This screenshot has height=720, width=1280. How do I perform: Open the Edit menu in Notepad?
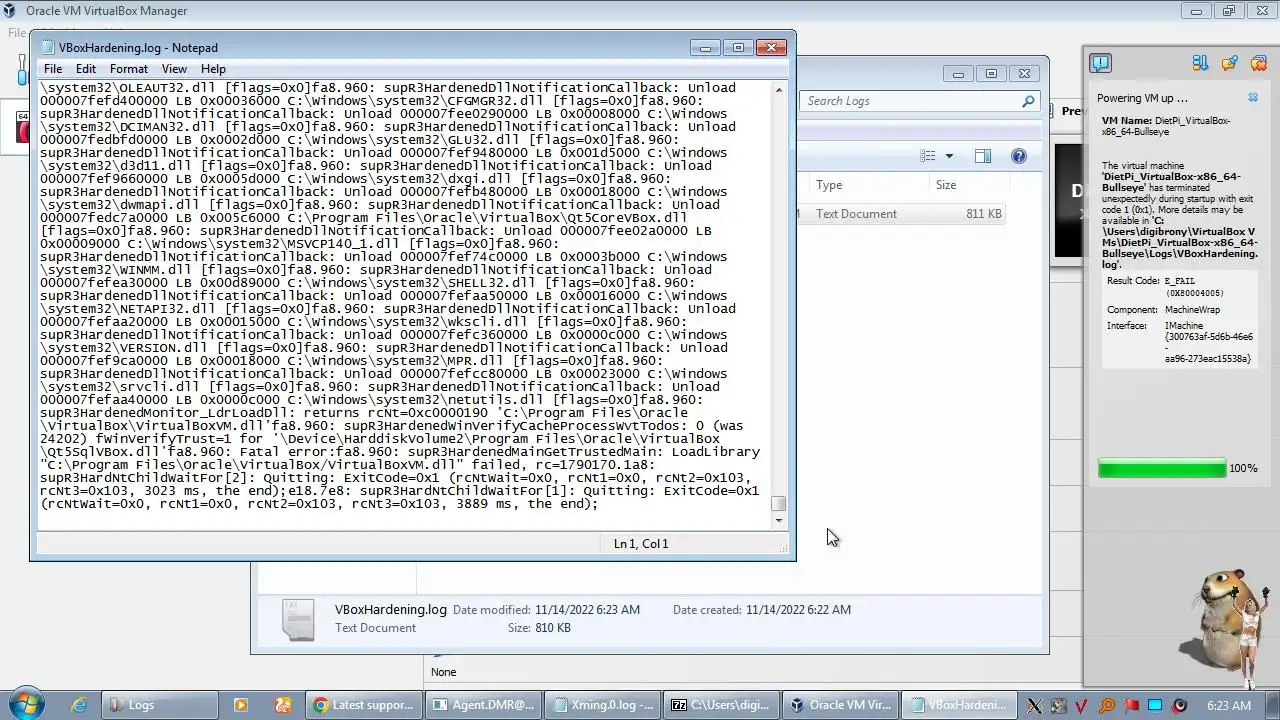click(86, 69)
